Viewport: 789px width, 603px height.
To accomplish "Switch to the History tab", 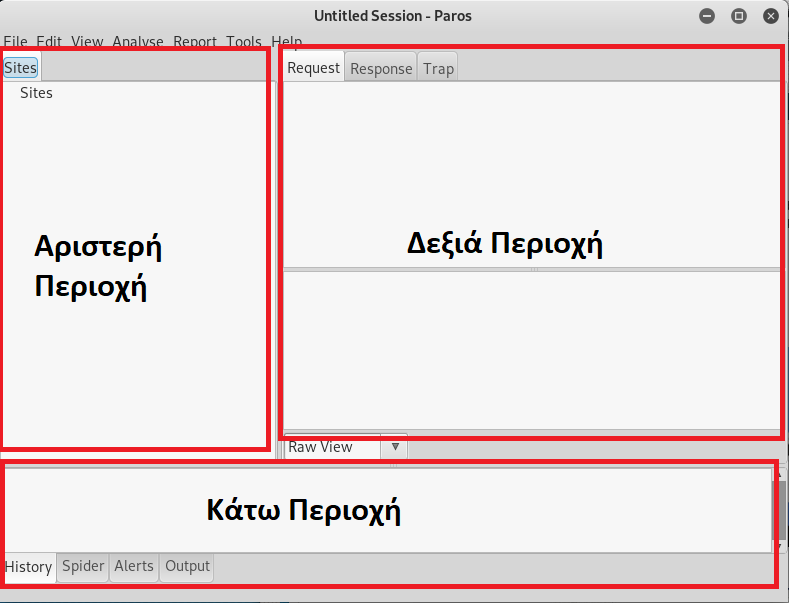I will pyautogui.click(x=29, y=567).
